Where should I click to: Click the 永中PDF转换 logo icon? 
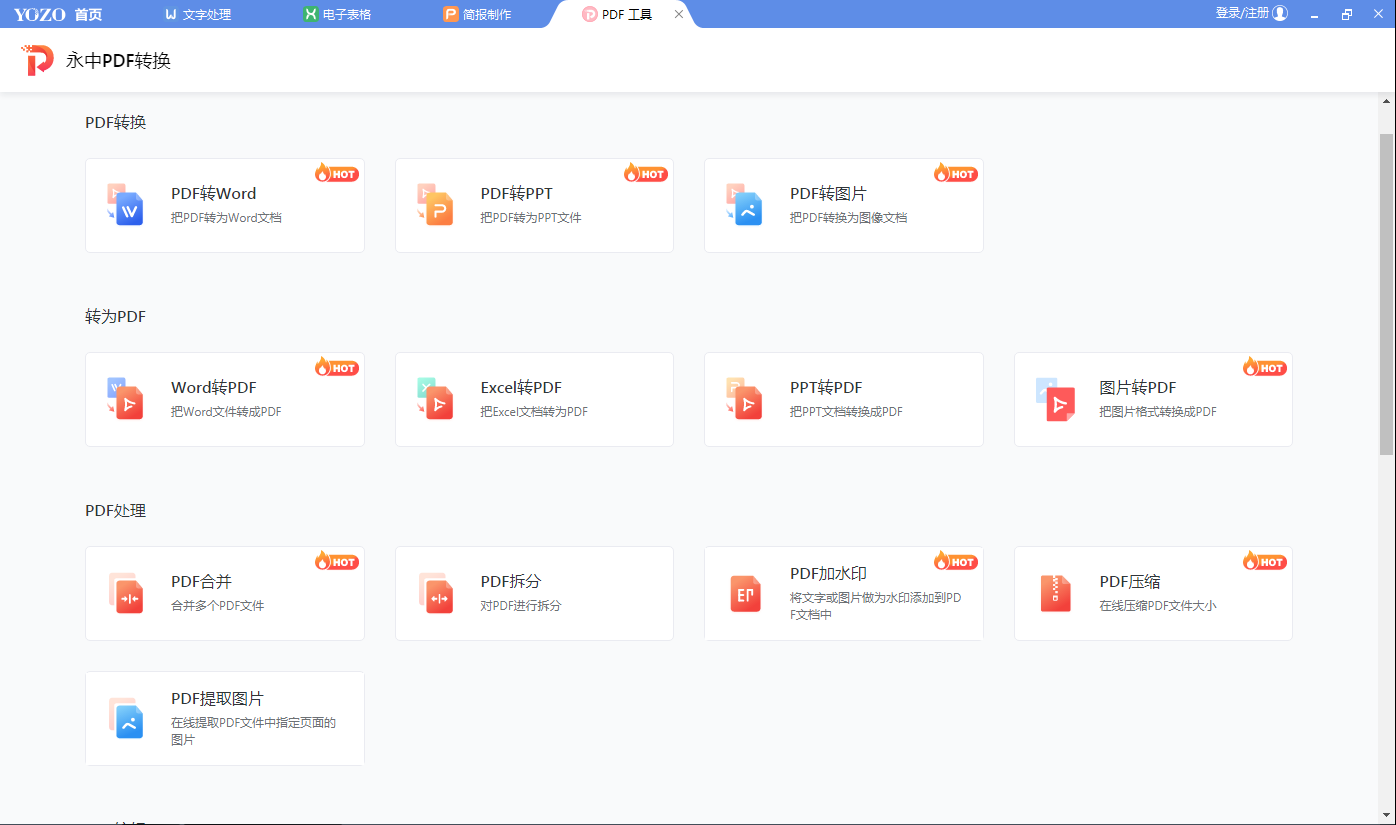coord(39,60)
